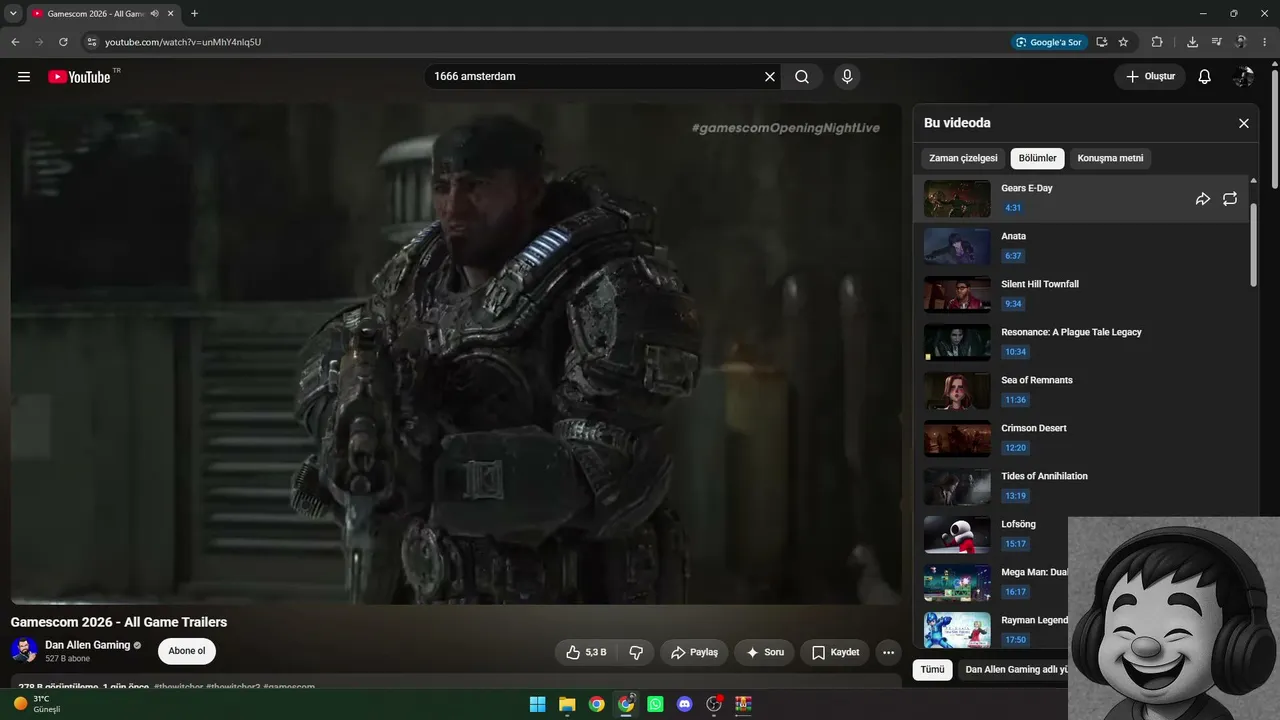1280x720 pixels.
Task: Click the Lofsöng chapter title
Action: (x=1018, y=524)
